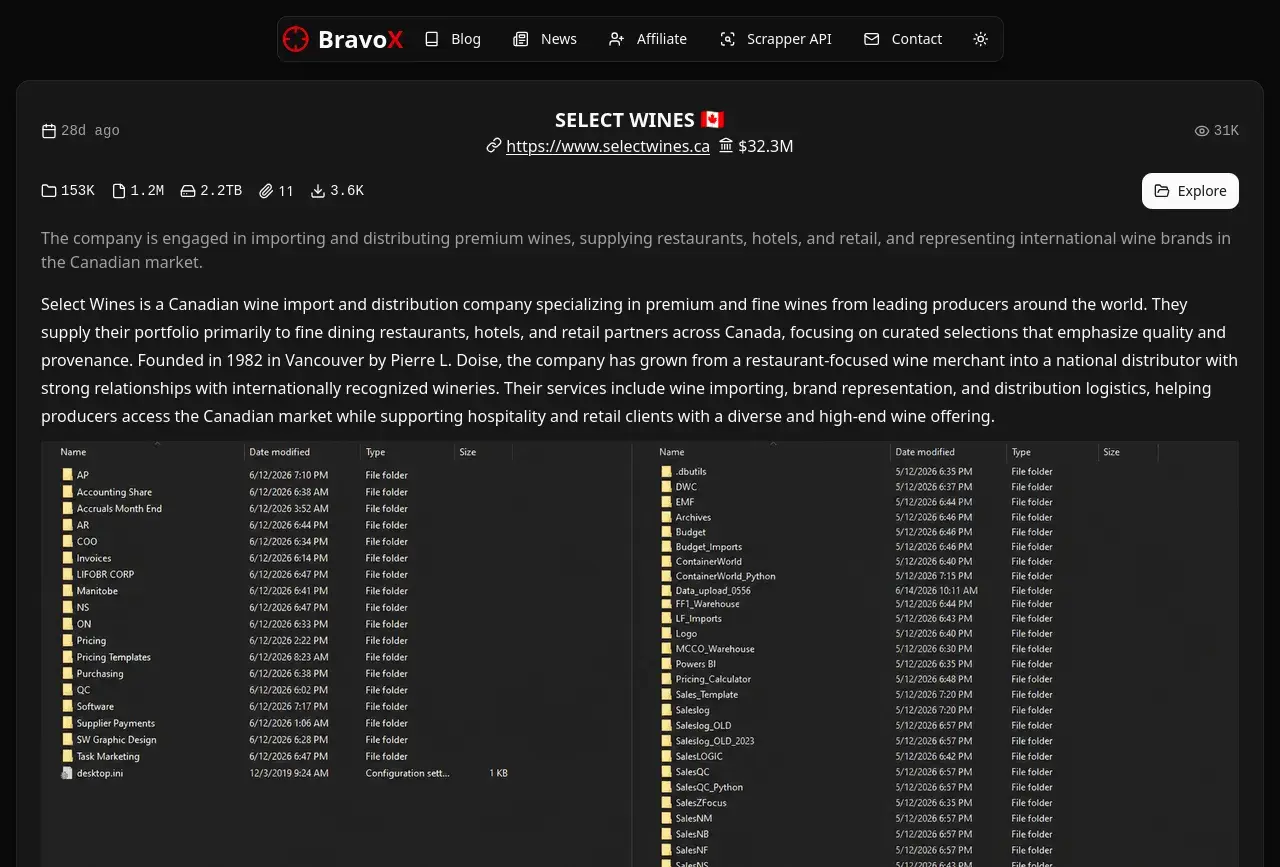Image resolution: width=1280 pixels, height=867 pixels.
Task: Open the Affiliate page
Action: 648,39
